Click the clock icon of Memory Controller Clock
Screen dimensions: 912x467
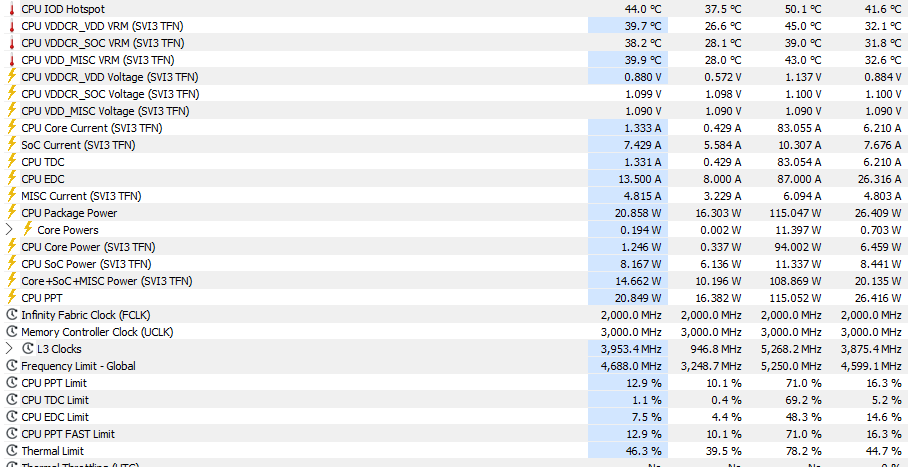click(x=12, y=332)
